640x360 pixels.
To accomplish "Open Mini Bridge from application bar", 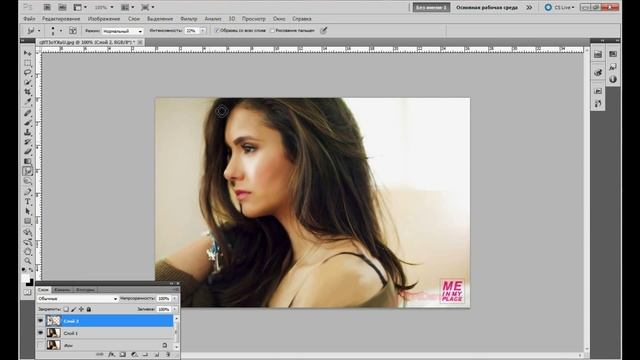I will 62,7.
